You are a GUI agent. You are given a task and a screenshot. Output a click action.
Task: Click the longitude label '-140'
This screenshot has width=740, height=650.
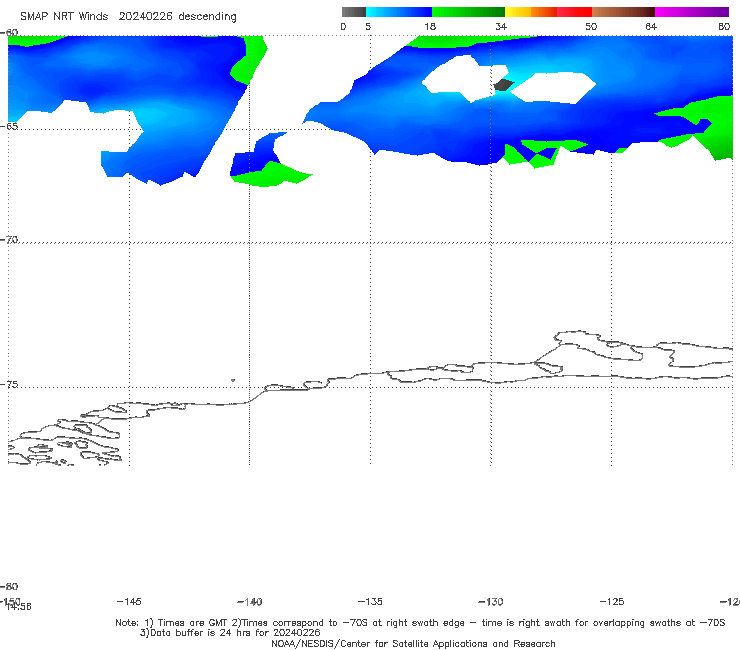pyautogui.click(x=250, y=602)
